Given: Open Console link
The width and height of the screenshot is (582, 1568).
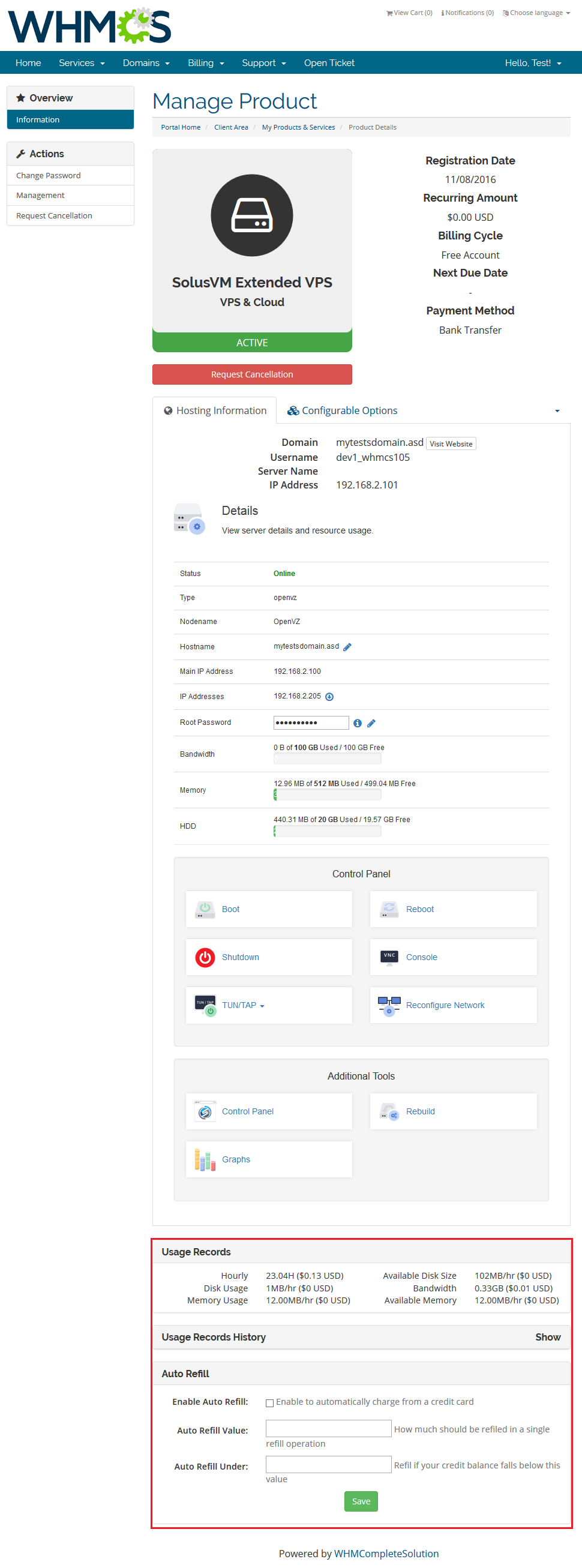Looking at the screenshot, I should coord(421,957).
